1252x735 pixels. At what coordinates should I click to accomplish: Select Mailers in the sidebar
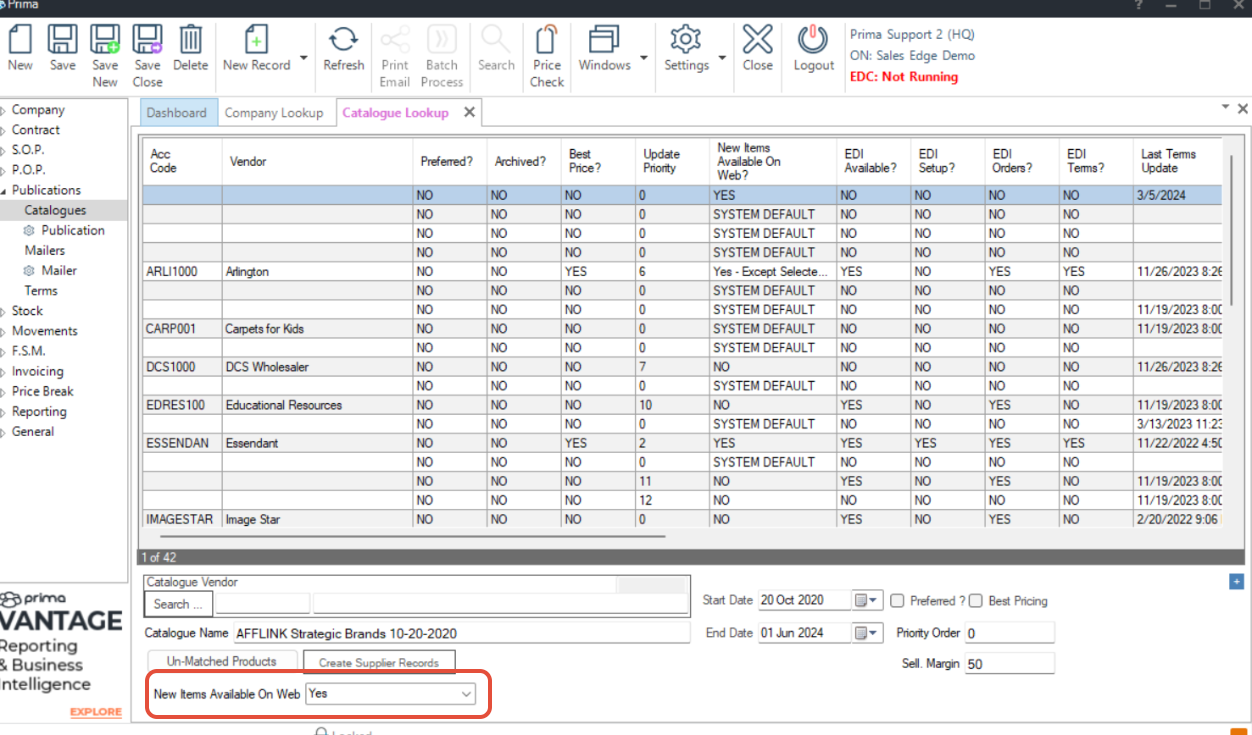pos(45,250)
